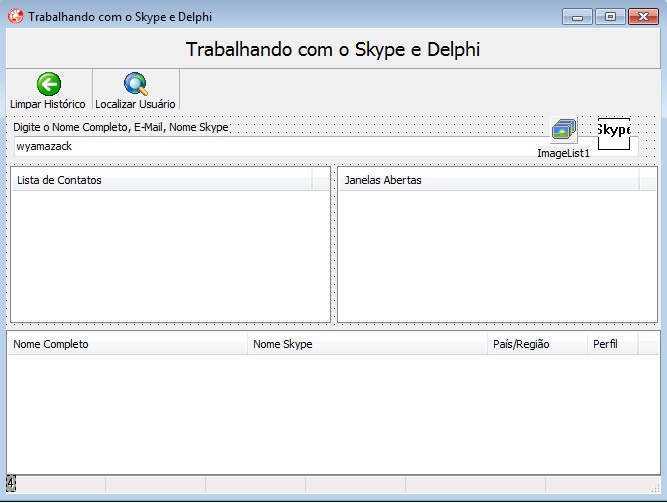Sort by the Nome Skype column header
This screenshot has height=503, width=667.
click(x=367, y=344)
